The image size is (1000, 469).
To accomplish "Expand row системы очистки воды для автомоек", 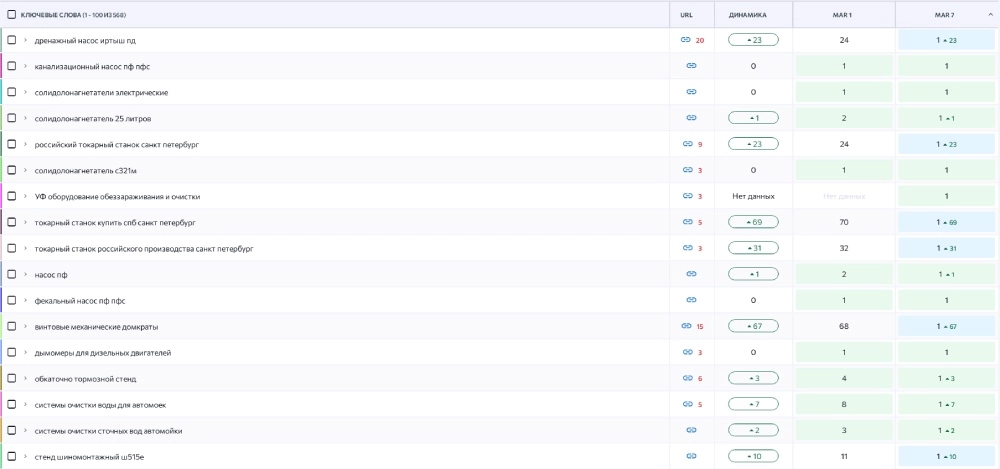I will [x=26, y=405].
